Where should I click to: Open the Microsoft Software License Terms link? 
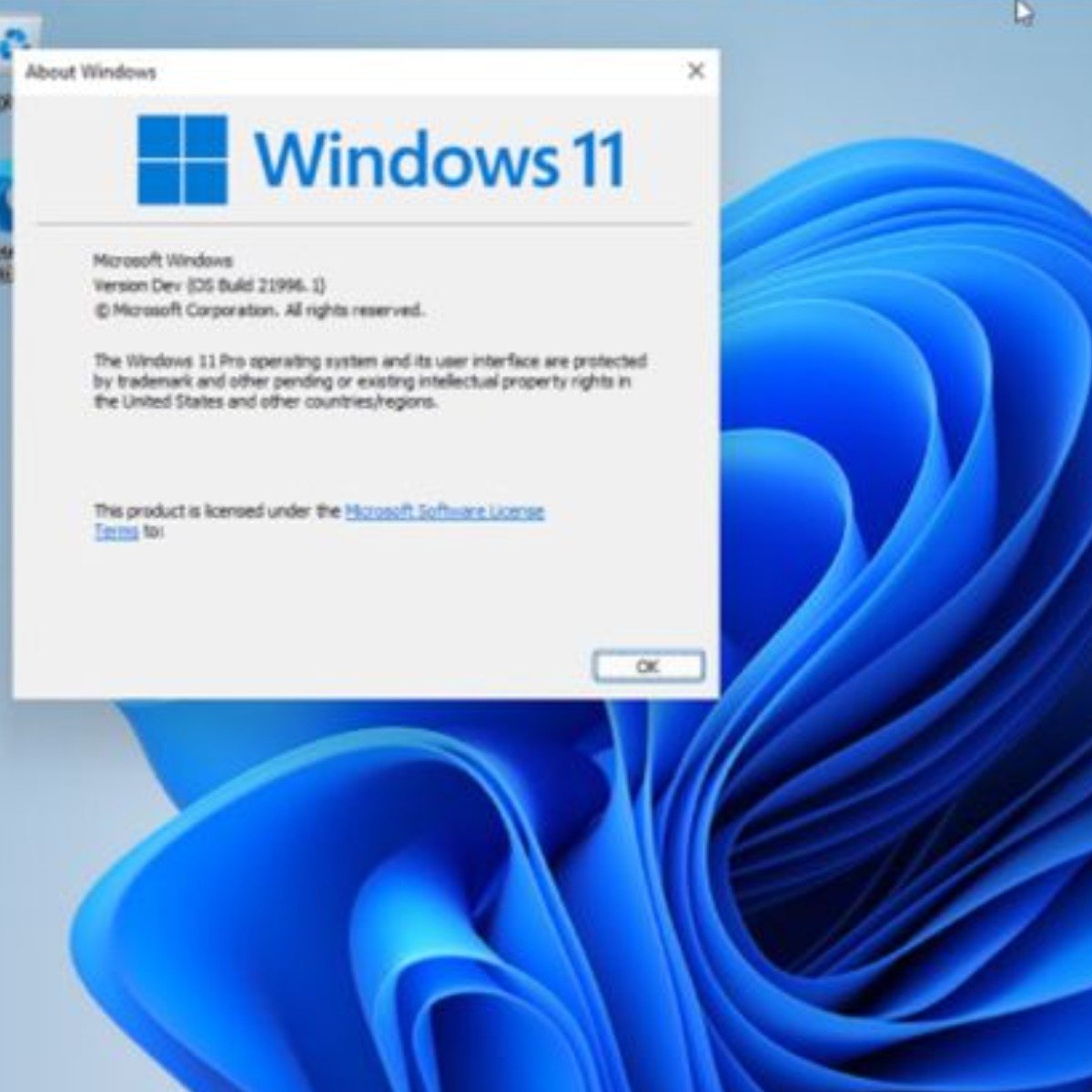point(444,511)
